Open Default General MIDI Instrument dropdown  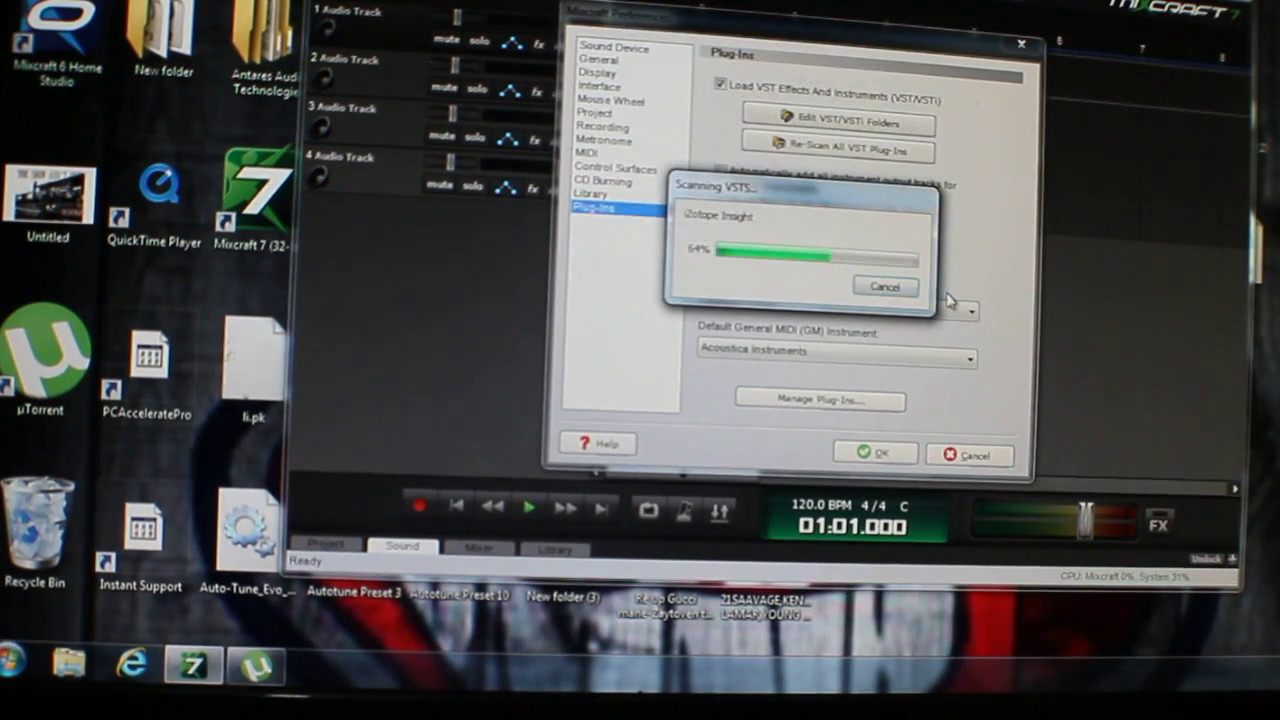click(837, 352)
